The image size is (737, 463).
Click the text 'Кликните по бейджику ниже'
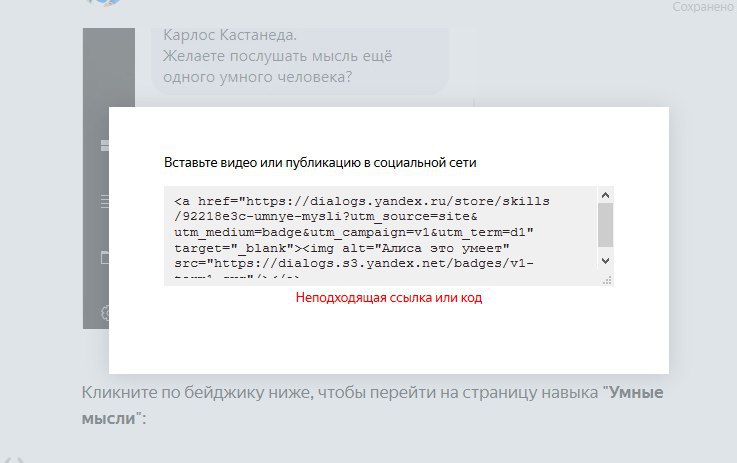[x=197, y=392]
